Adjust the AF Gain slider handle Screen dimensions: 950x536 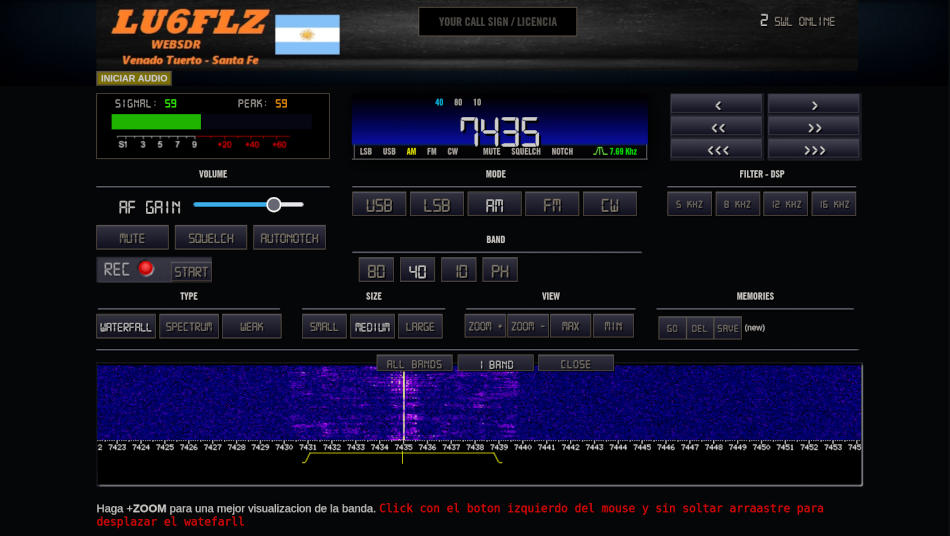[x=273, y=205]
